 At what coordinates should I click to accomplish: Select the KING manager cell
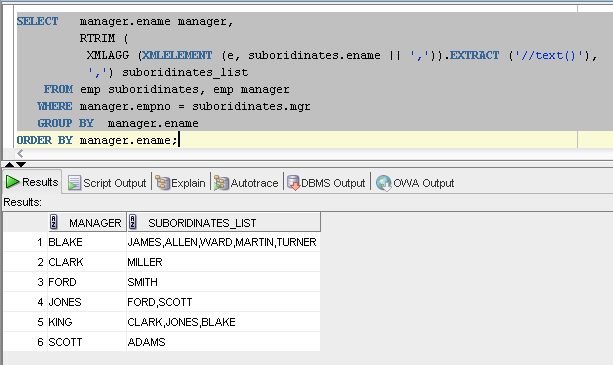[x=87, y=322]
